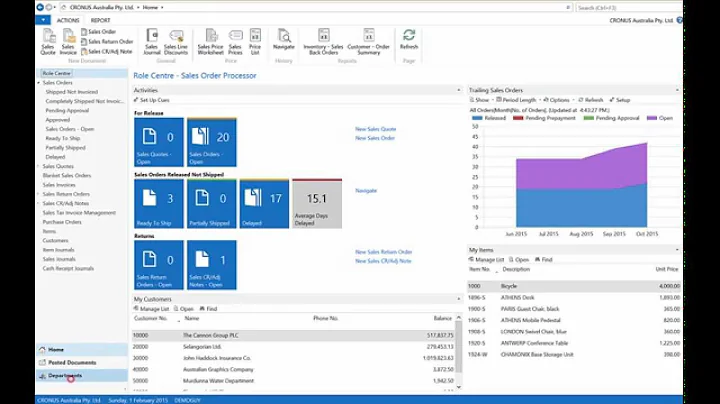Screen dimensions: 720x404
Task: Open the Sales Price Worksheet icon
Action: 210,41
